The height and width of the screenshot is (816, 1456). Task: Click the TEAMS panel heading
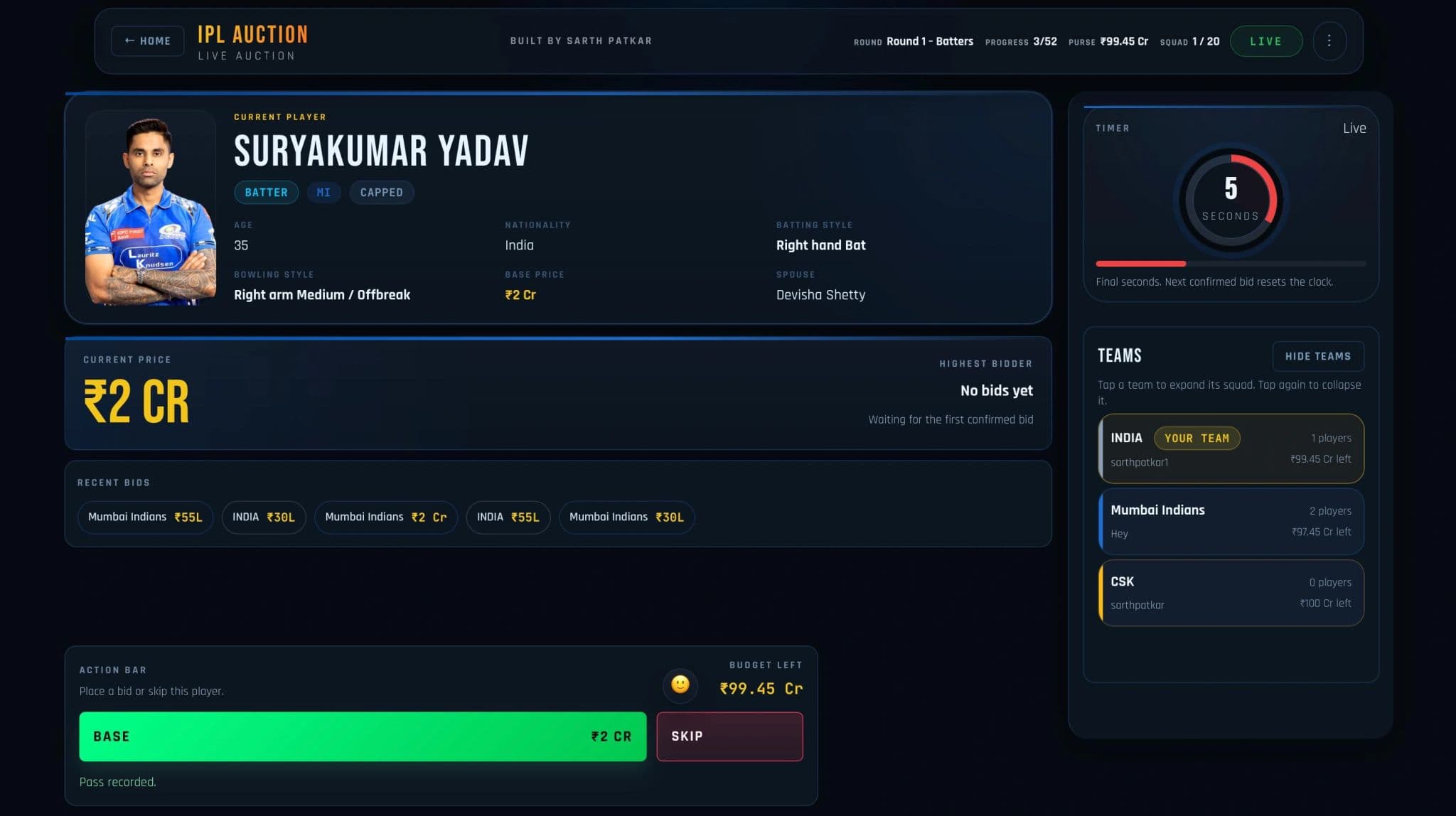1119,355
